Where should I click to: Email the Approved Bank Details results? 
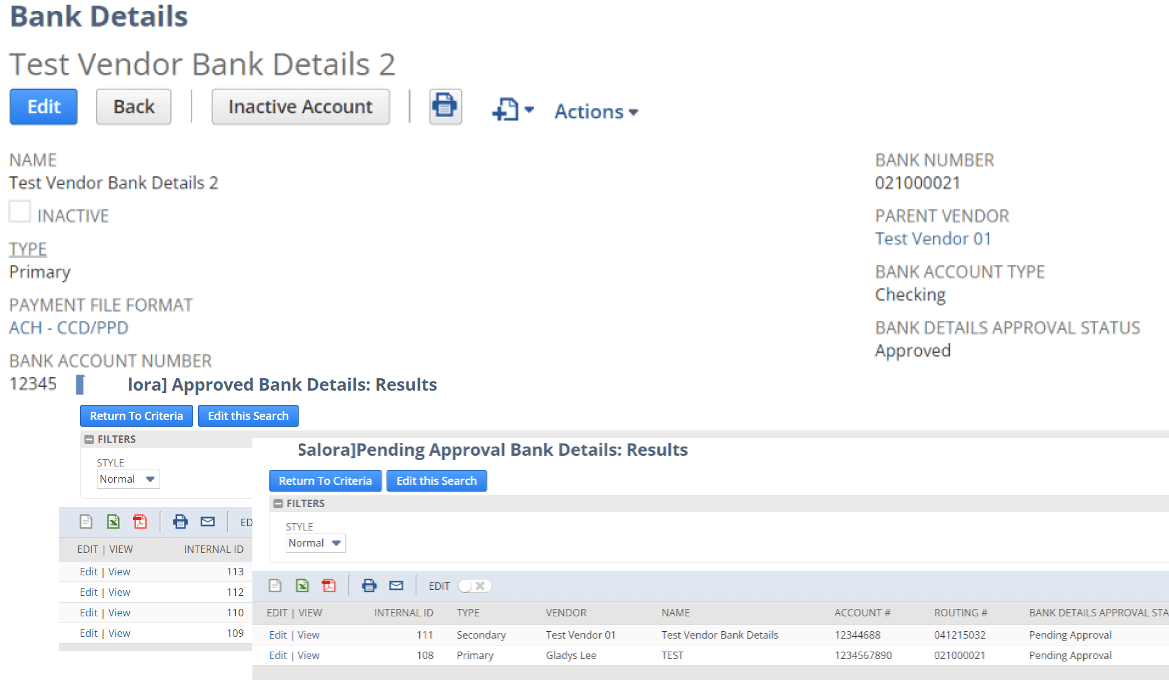pos(208,521)
